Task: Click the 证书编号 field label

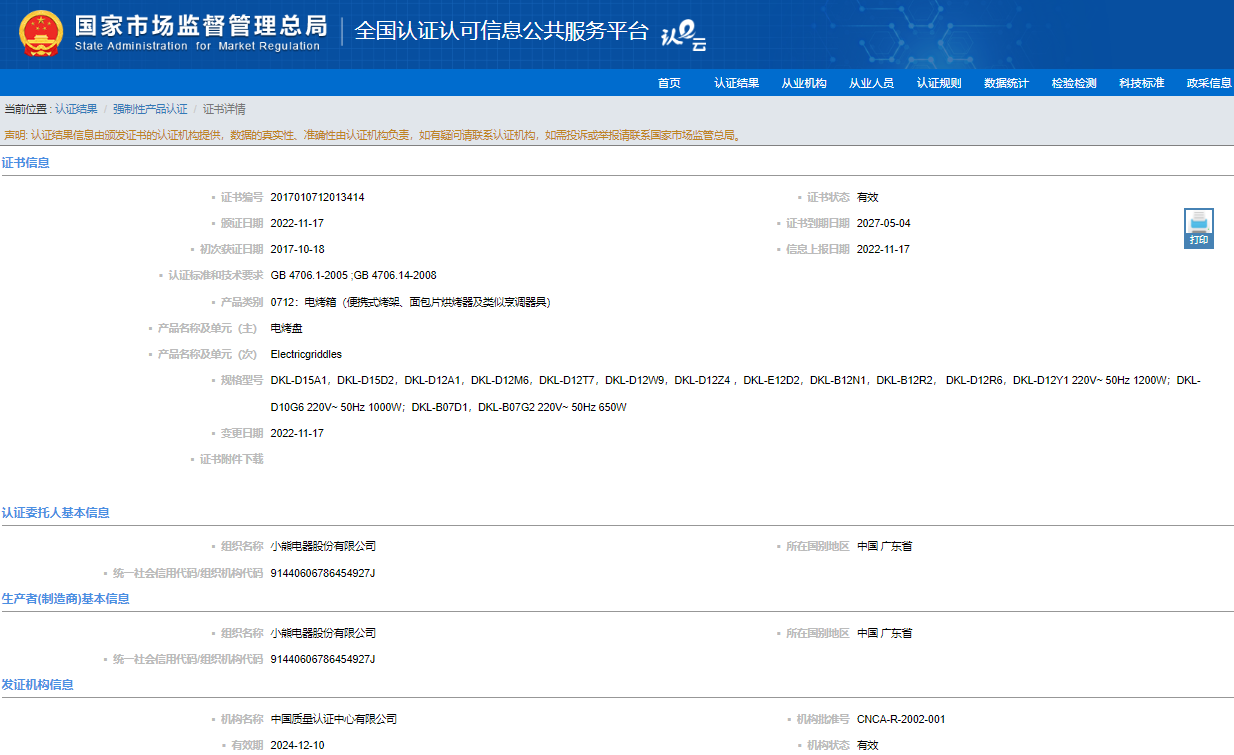Action: (242, 197)
